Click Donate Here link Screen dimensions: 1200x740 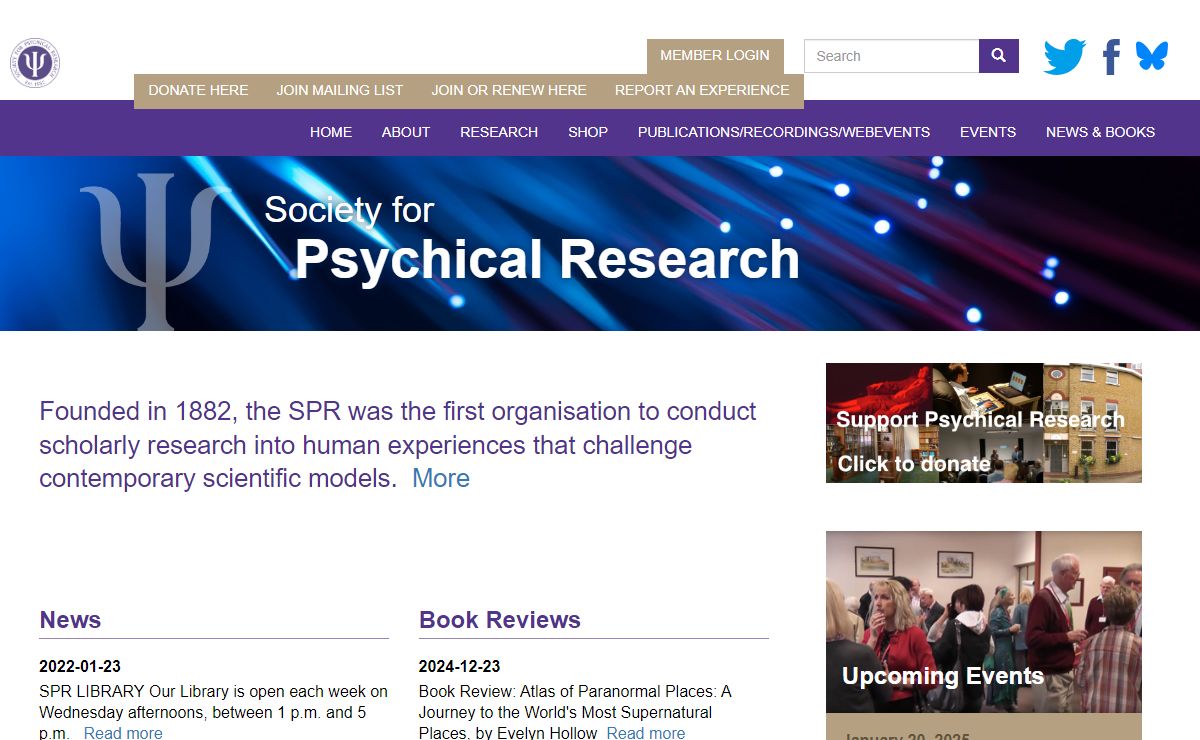point(198,90)
